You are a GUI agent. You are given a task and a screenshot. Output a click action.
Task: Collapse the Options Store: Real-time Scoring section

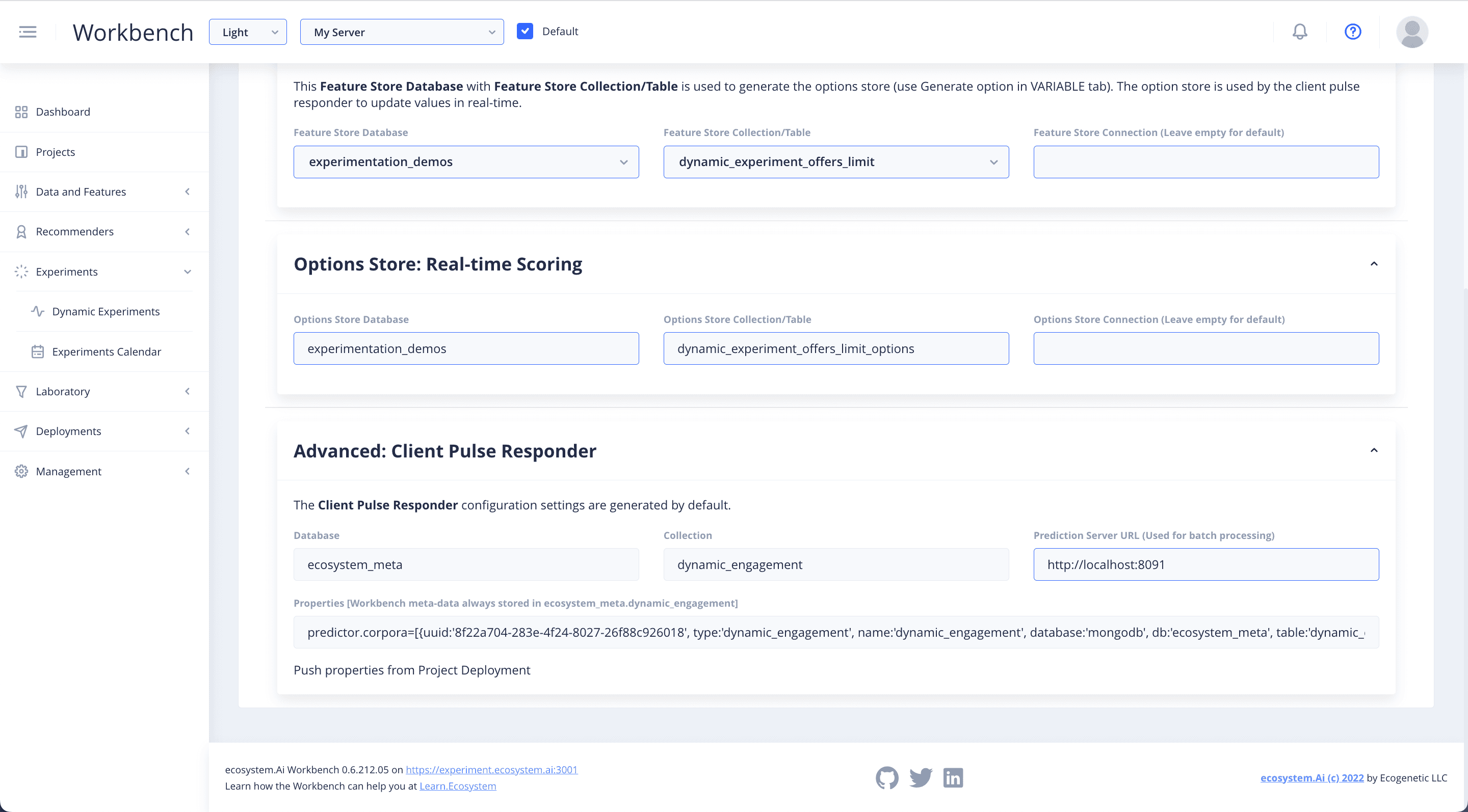tap(1374, 263)
